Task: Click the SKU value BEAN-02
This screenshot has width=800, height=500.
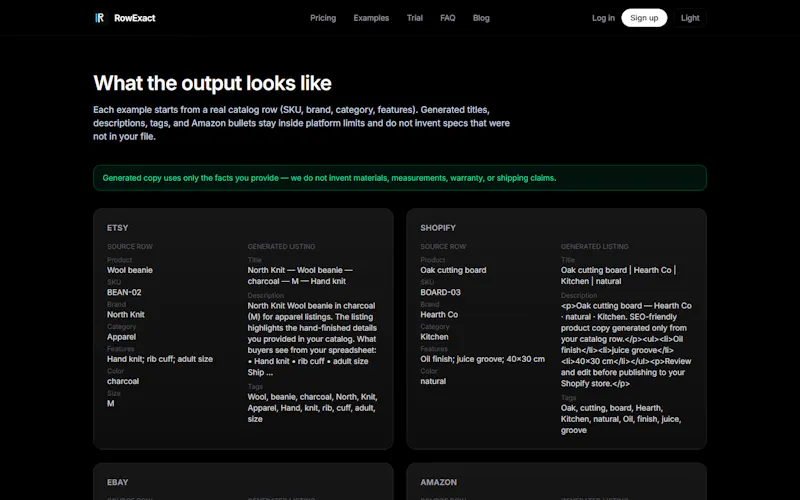Action: (124, 292)
